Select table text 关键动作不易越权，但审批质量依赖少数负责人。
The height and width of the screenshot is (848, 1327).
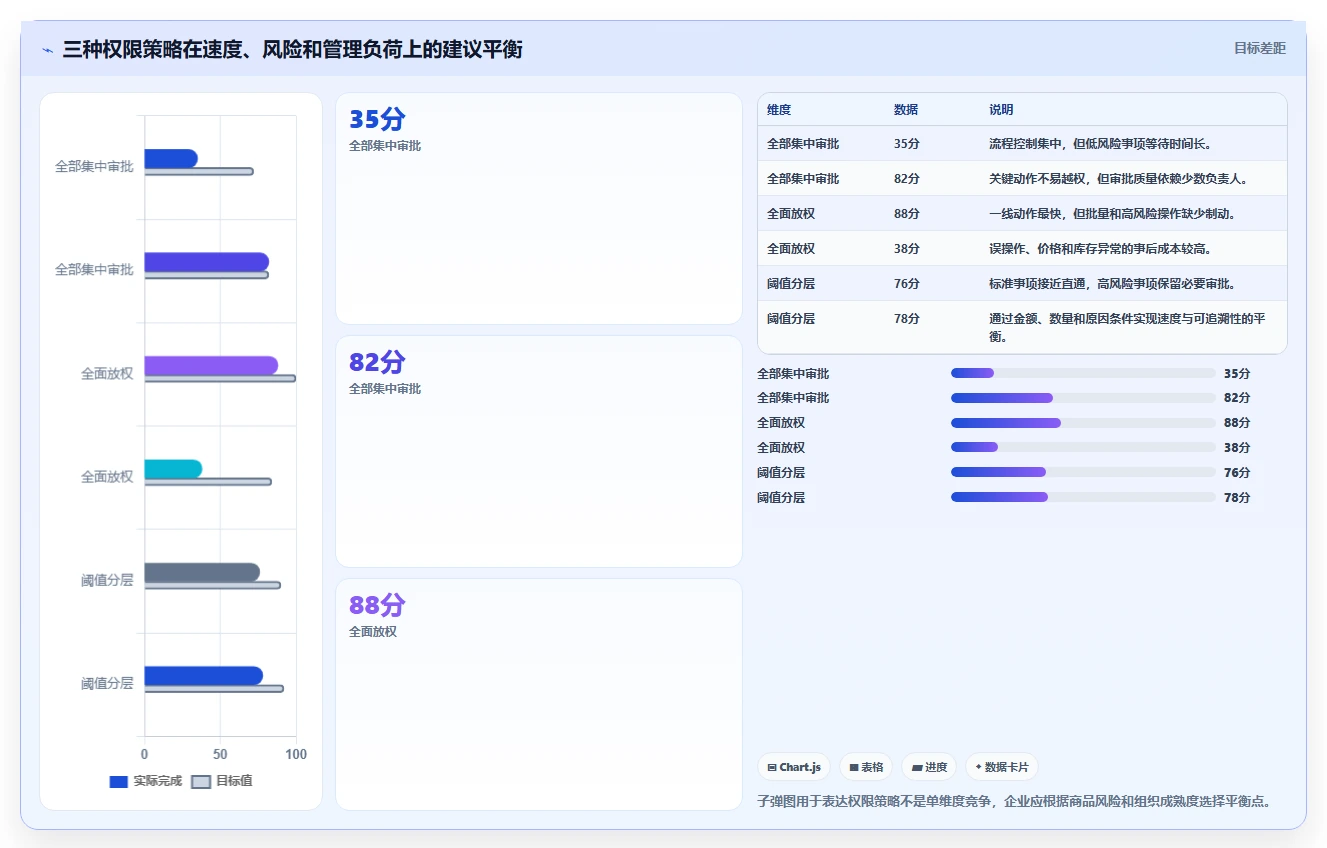1118,179
